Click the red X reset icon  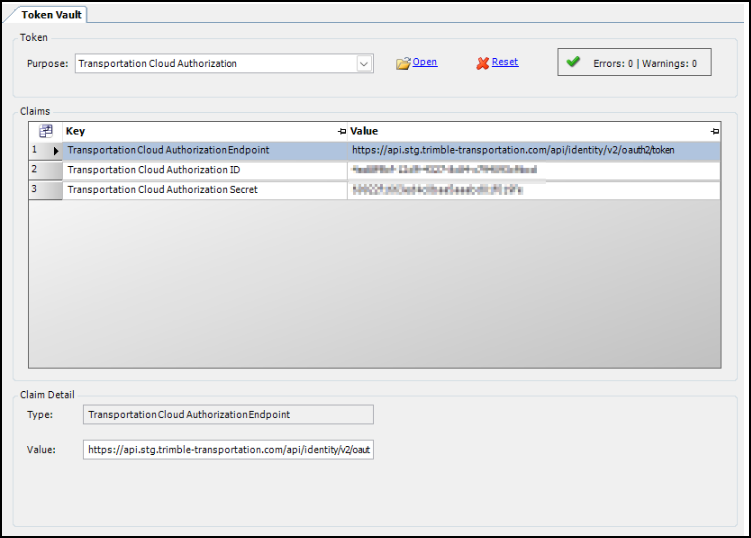pyautogui.click(x=483, y=63)
